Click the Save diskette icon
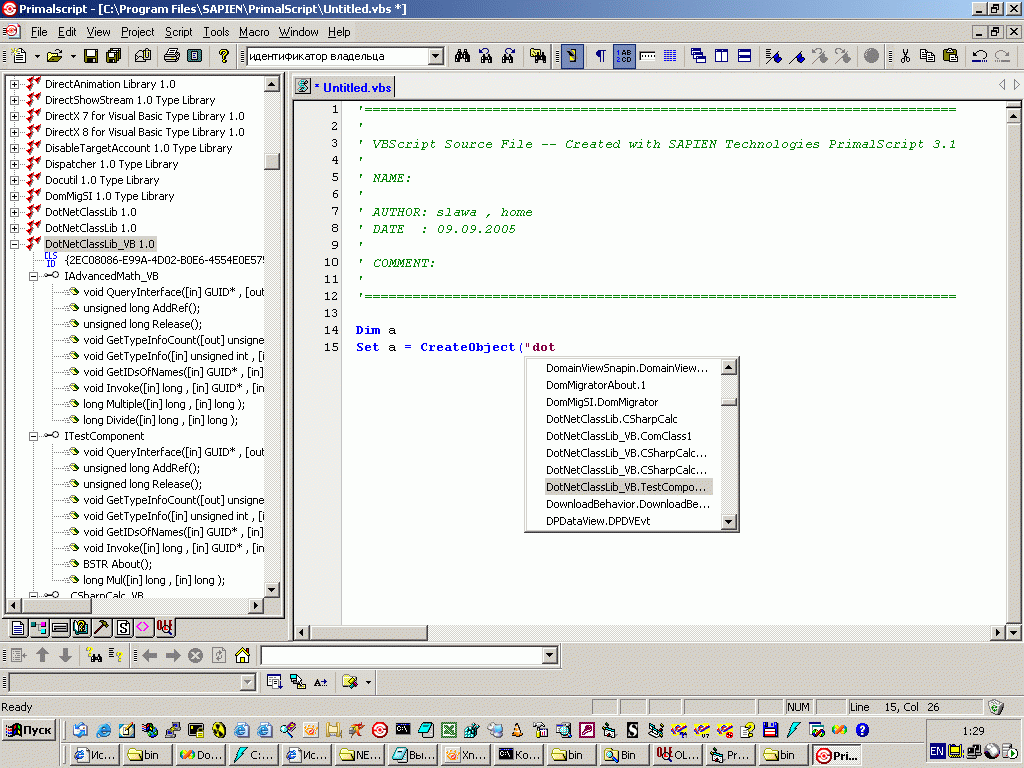This screenshot has width=1024, height=768. point(91,56)
